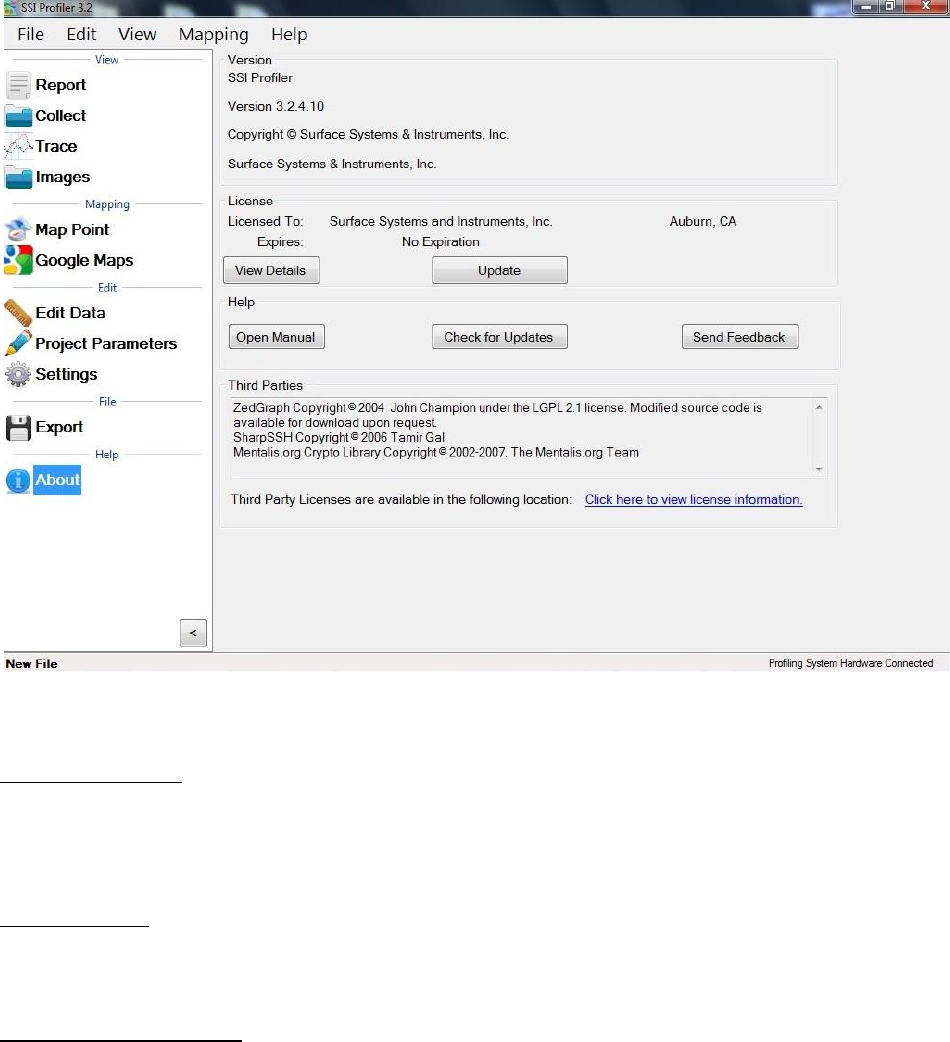Select the highlighted About label
This screenshot has height=1042, width=950.
point(57,480)
